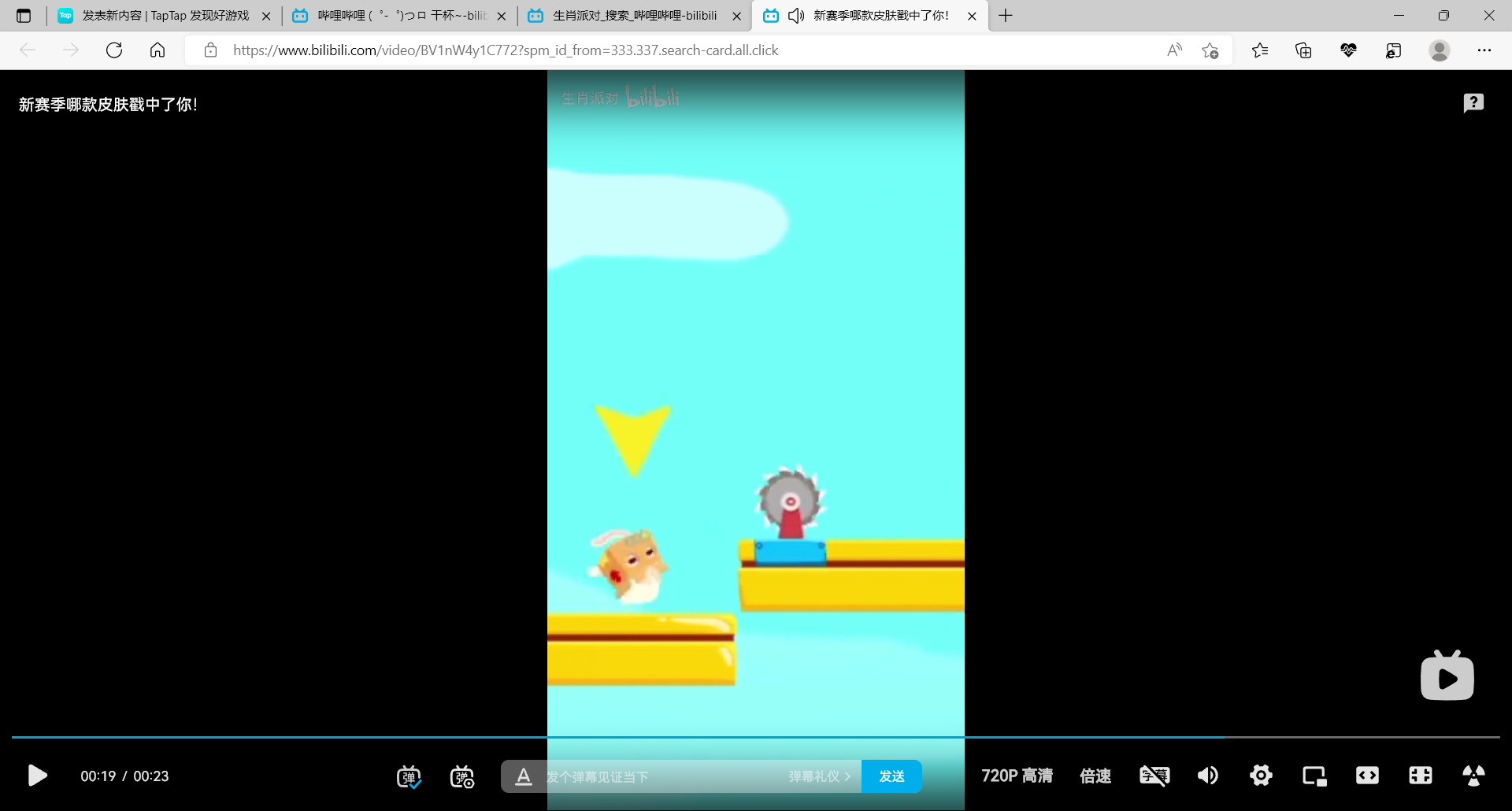Go back to the previous page
This screenshot has height=811, width=1512.
[x=28, y=50]
